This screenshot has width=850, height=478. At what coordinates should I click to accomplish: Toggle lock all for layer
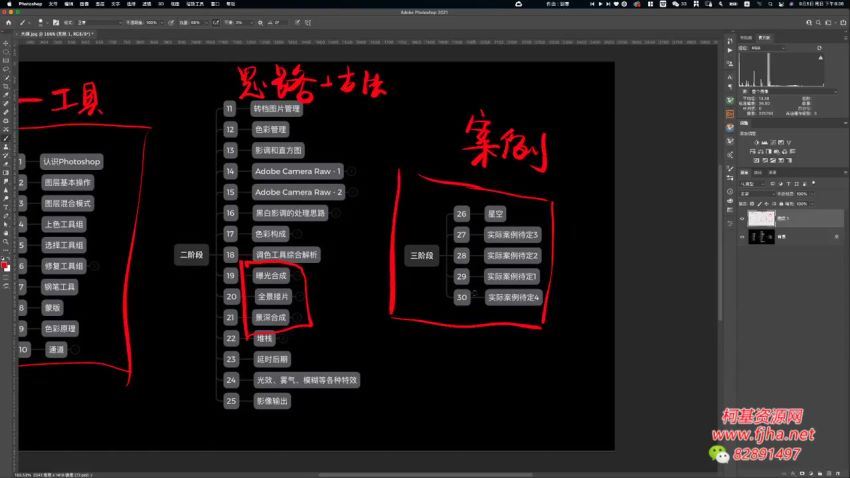[x=781, y=204]
